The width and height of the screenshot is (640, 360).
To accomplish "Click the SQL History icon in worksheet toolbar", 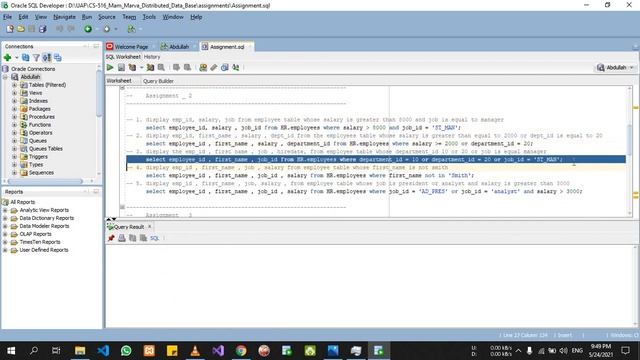I will [x=224, y=67].
